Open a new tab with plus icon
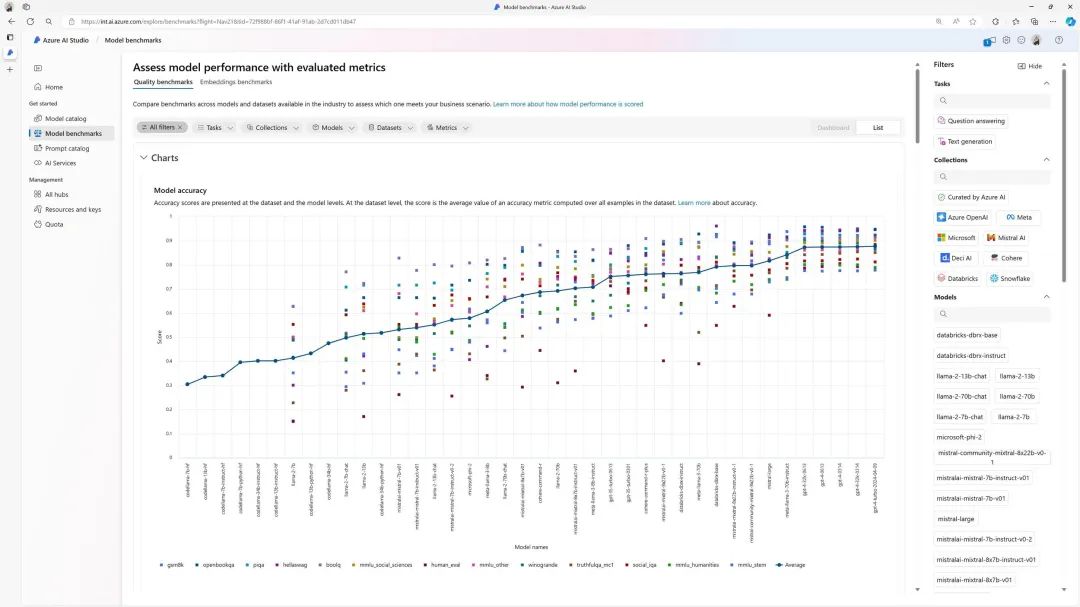The image size is (1080, 607). (10, 70)
